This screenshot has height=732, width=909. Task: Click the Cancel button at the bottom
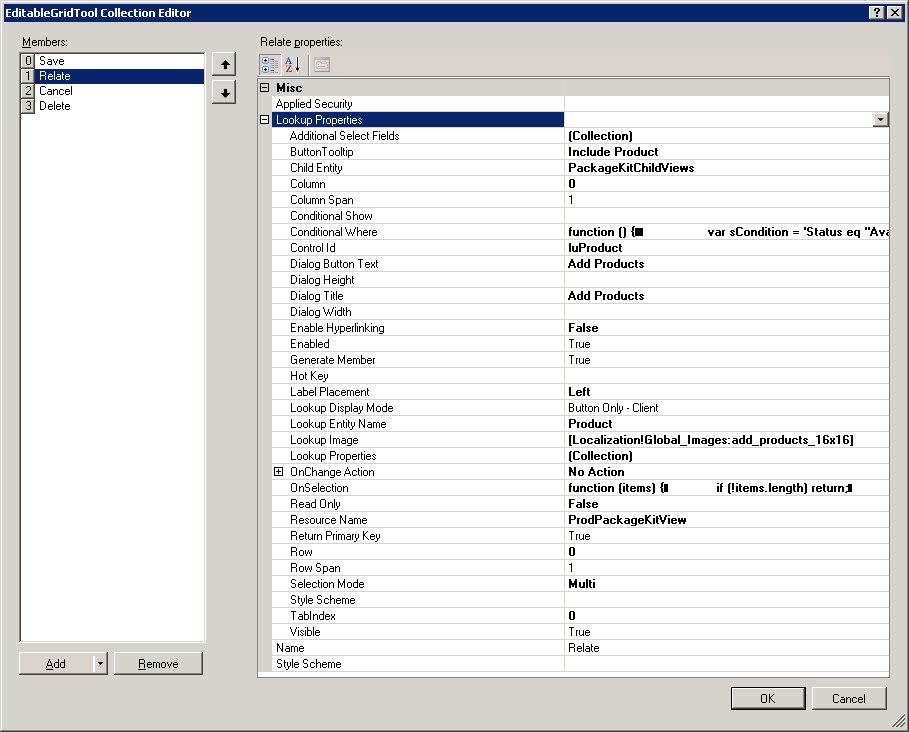click(x=849, y=698)
